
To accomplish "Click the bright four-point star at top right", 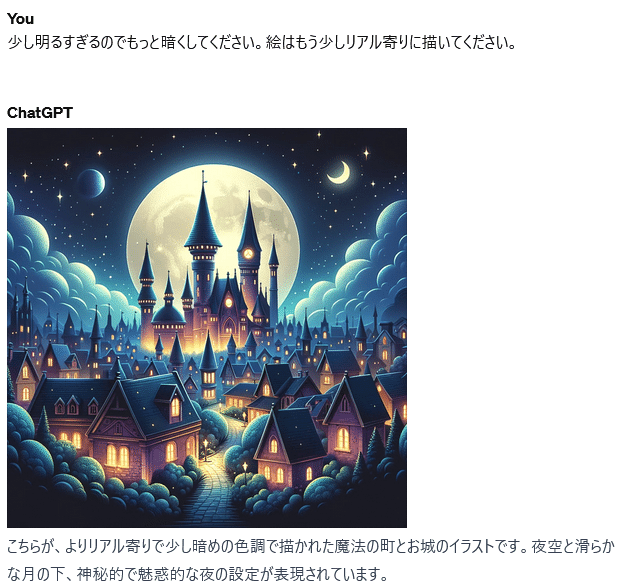I will point(366,153).
